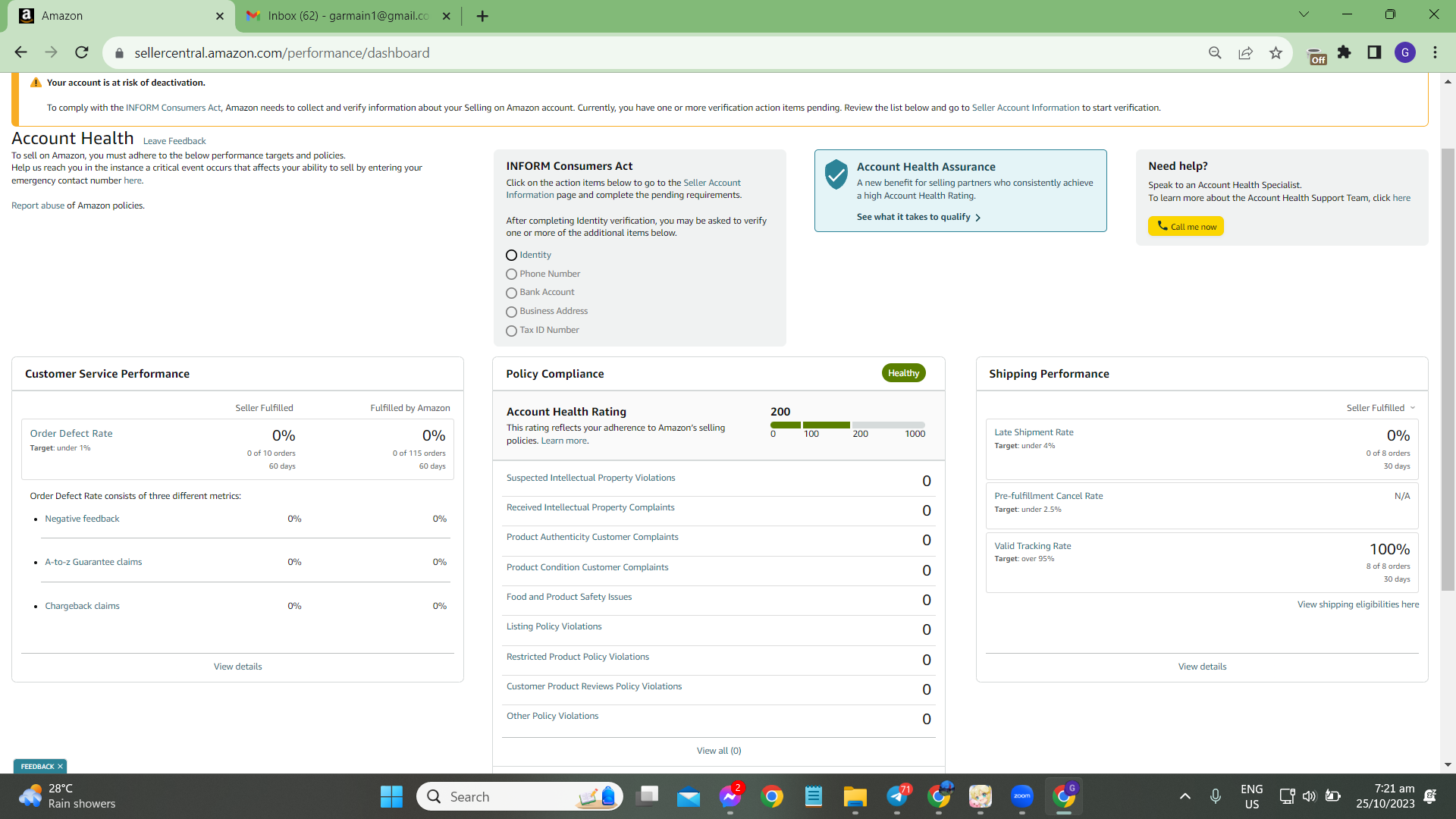Close the Gmail Inbox tab

[x=446, y=16]
